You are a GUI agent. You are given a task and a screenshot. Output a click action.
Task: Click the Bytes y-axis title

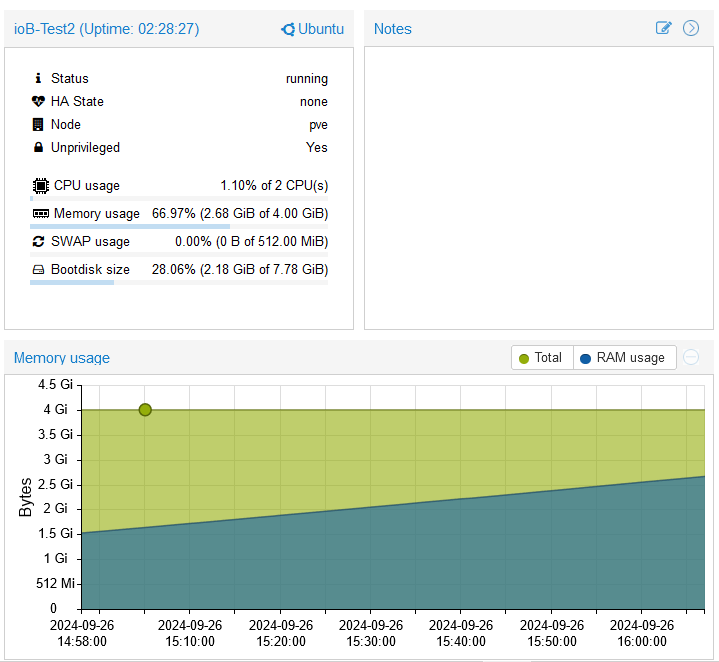[x=25, y=497]
